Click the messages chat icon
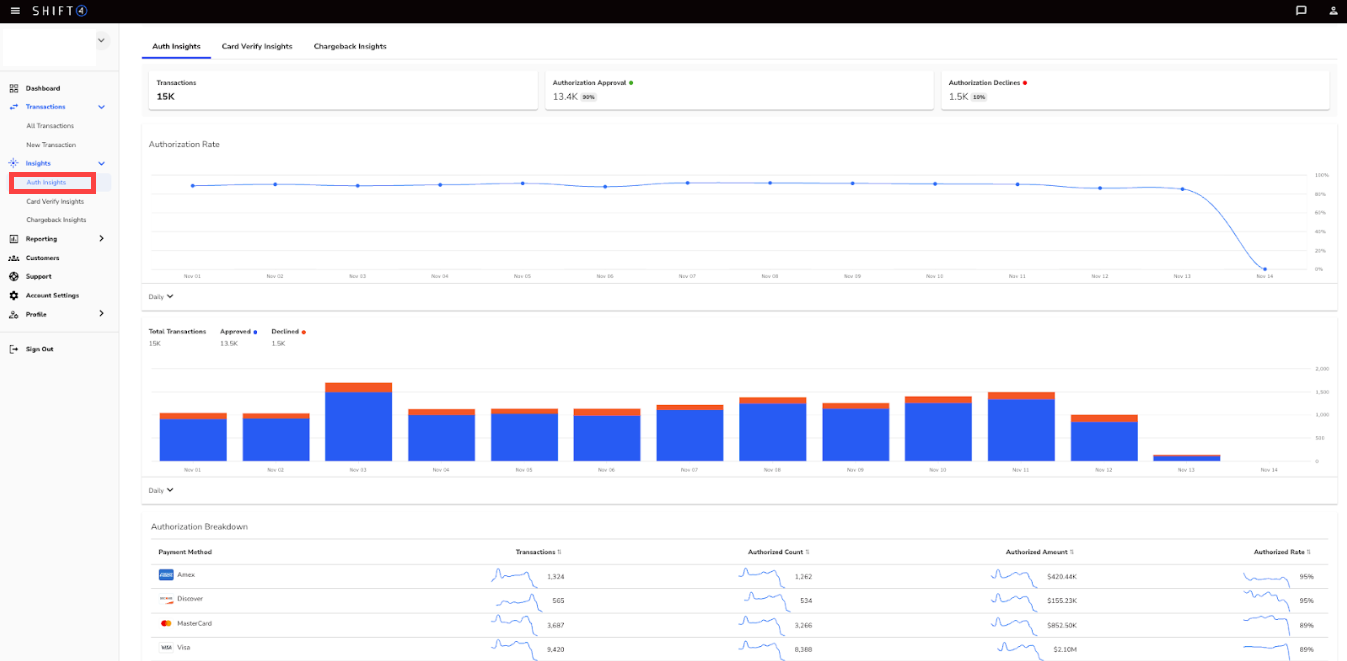1347x661 pixels. (x=1301, y=11)
